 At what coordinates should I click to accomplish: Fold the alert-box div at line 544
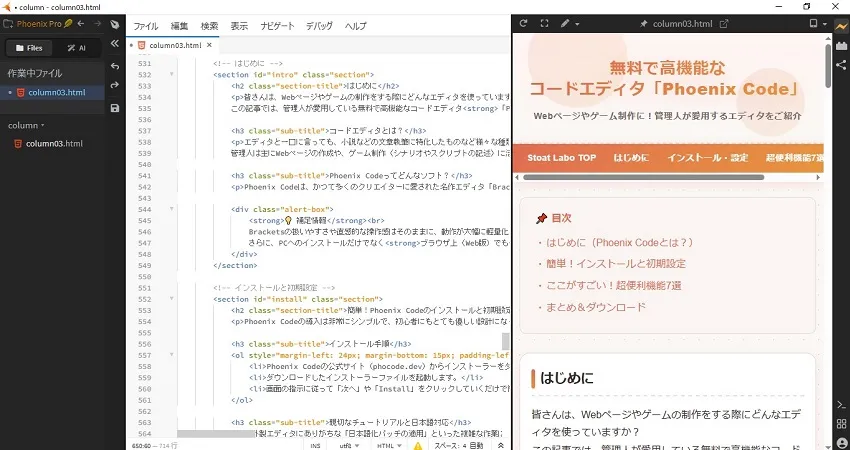(172, 209)
